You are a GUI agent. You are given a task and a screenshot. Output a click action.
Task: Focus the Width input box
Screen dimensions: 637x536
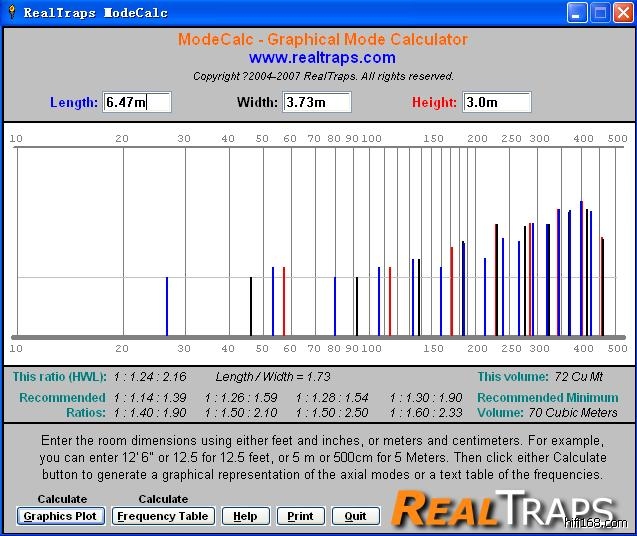tap(317, 102)
